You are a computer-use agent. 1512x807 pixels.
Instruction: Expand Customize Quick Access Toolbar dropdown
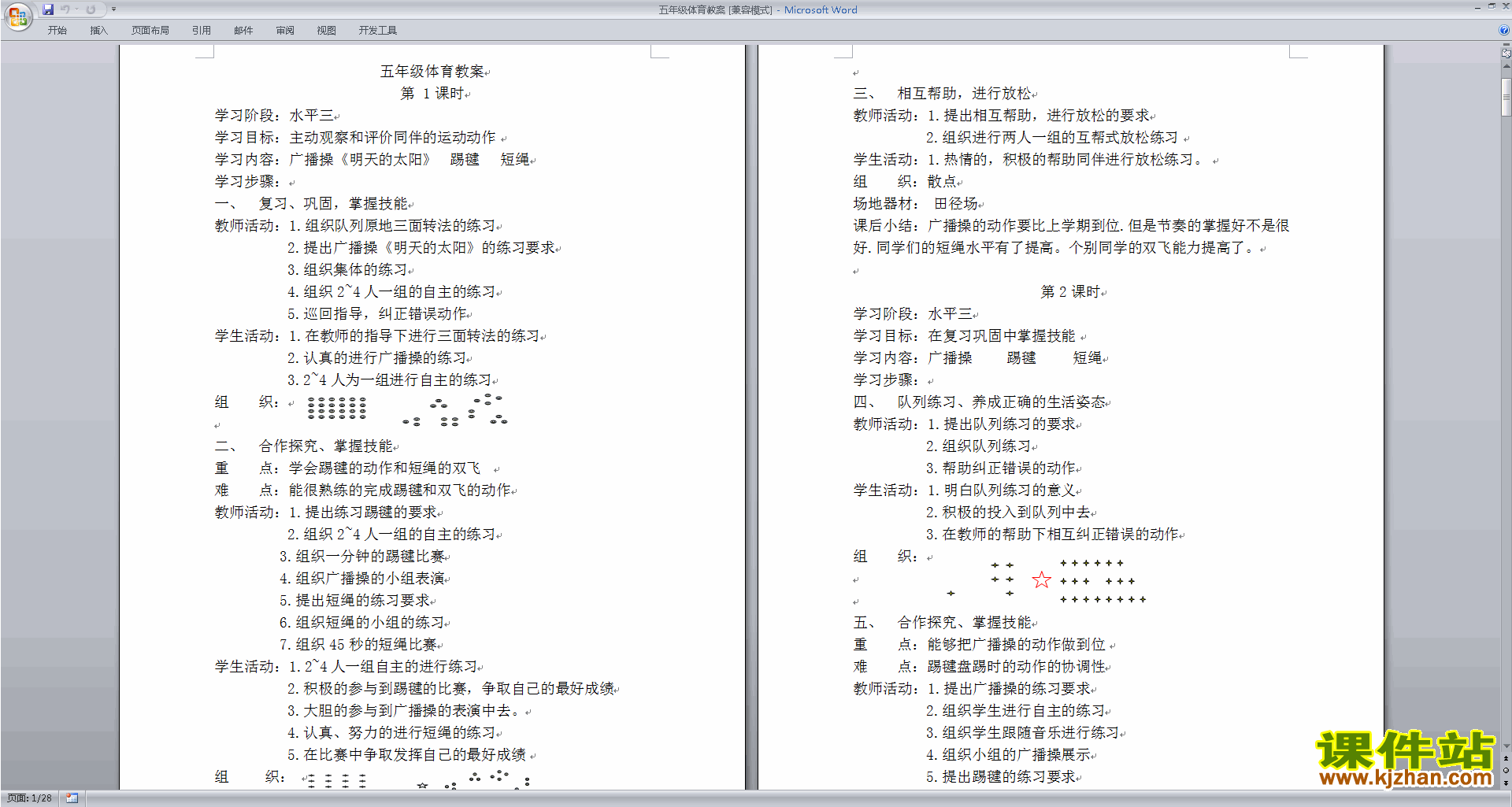113,9
